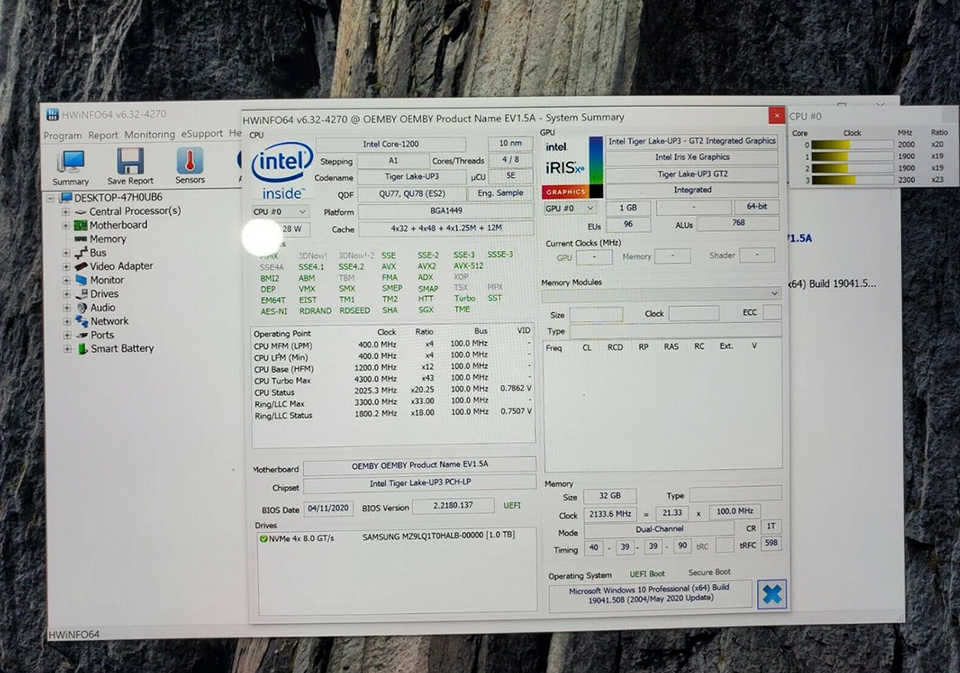Screen dimensions: 960x673
Task: Expand the Video Adapter node
Action: coord(66,266)
